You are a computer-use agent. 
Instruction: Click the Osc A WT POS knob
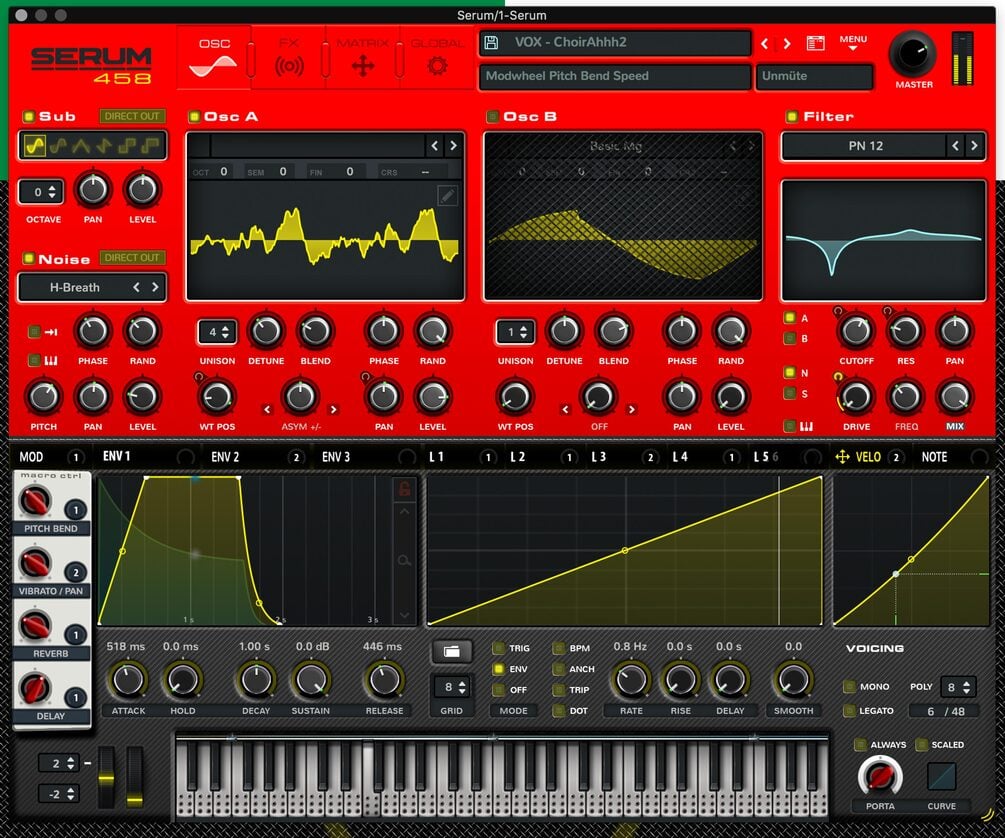[x=217, y=398]
